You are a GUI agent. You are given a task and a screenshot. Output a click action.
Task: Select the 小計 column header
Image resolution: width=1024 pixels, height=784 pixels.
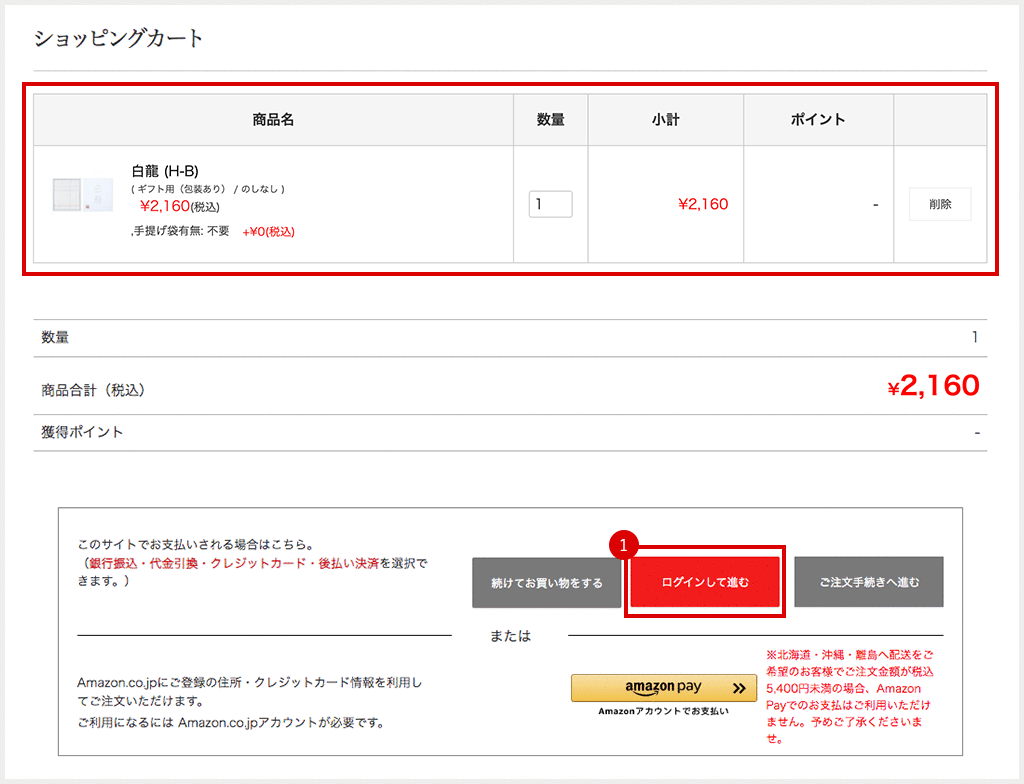click(x=666, y=119)
